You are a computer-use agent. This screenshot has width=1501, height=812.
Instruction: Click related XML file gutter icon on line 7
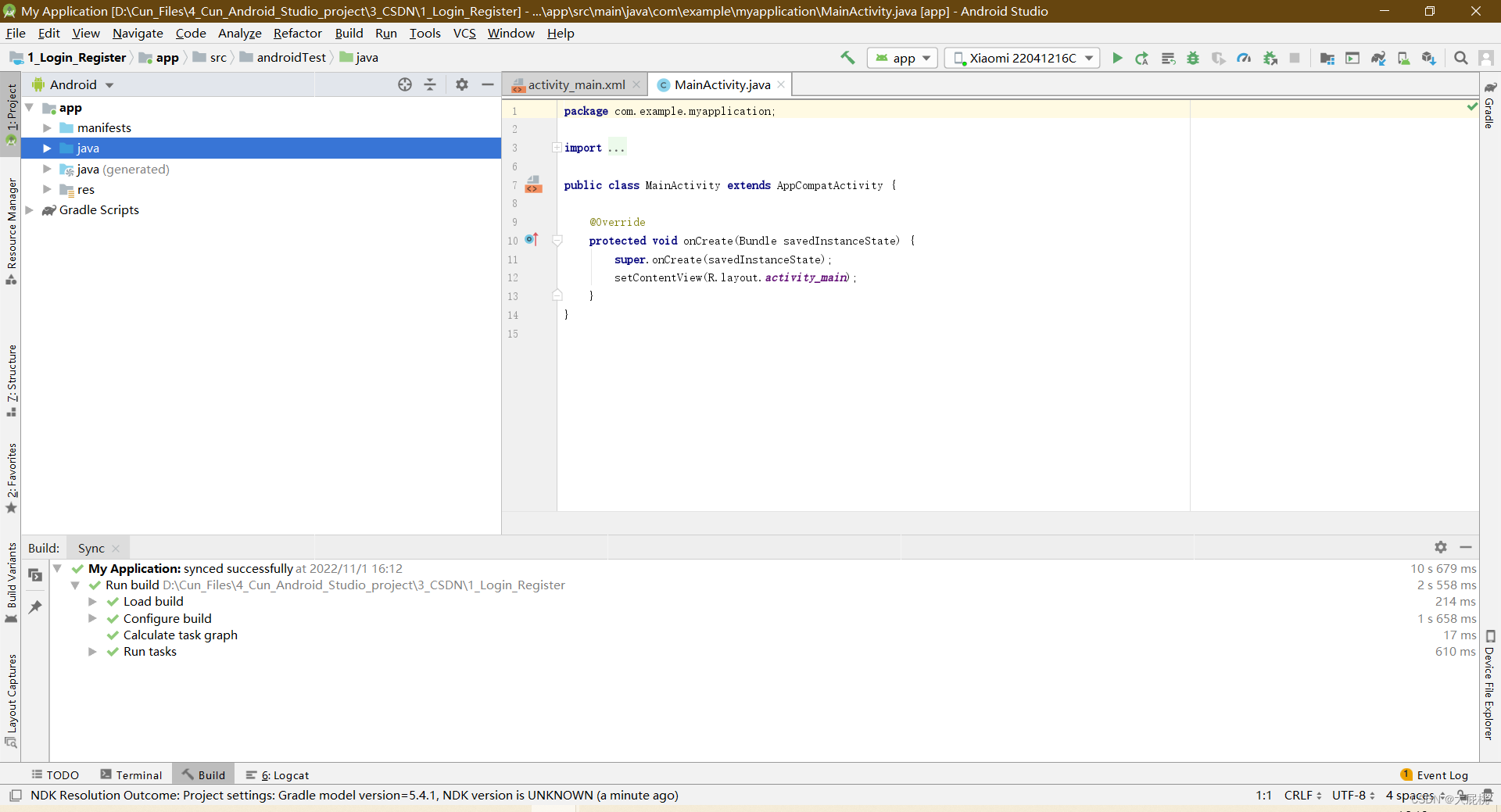533,185
